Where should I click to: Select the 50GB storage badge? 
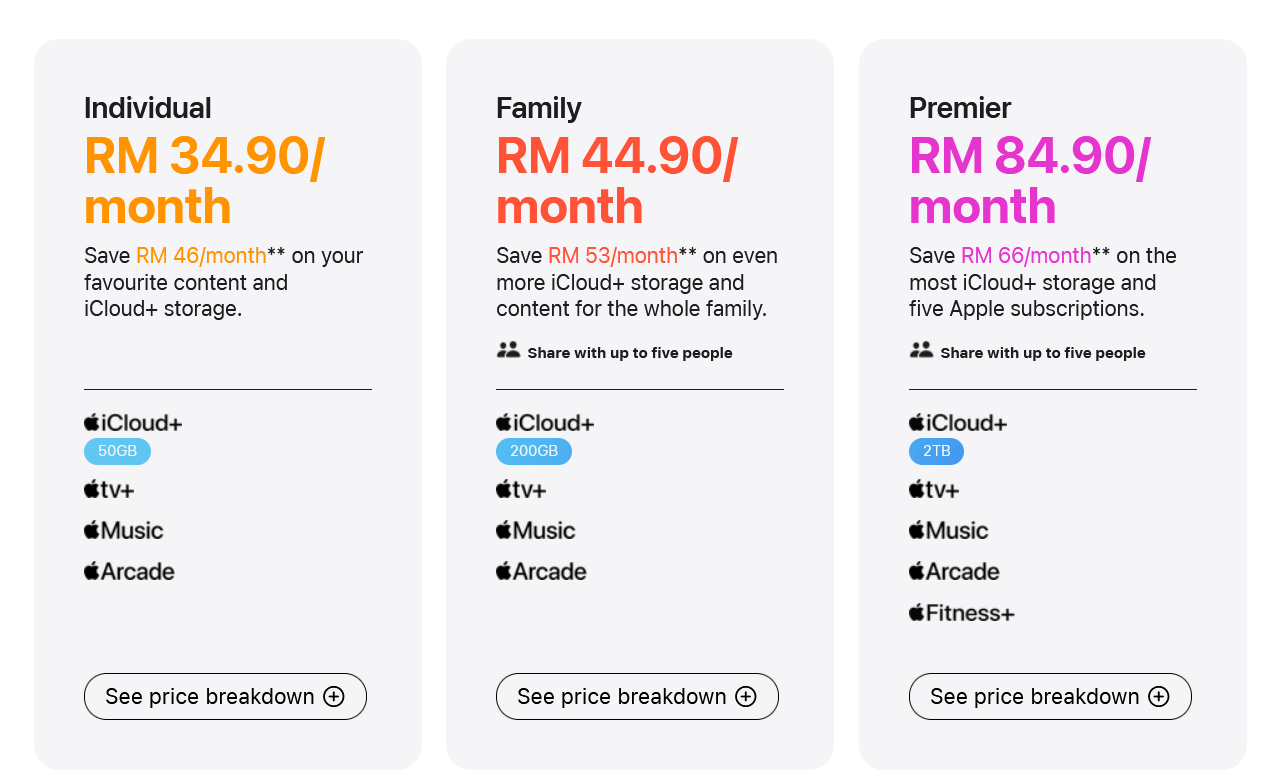pos(117,451)
